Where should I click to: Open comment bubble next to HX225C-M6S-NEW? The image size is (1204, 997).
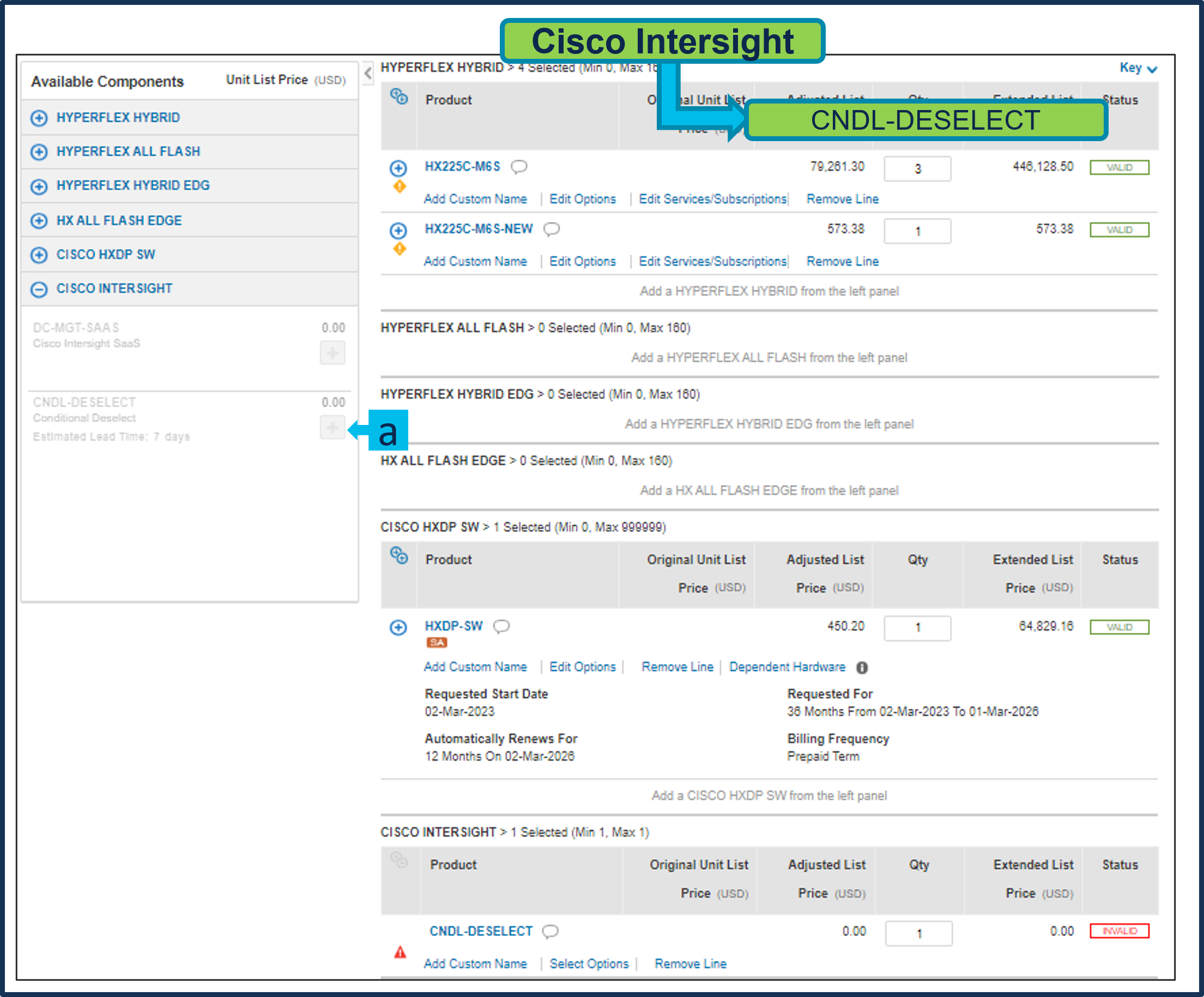(x=551, y=229)
